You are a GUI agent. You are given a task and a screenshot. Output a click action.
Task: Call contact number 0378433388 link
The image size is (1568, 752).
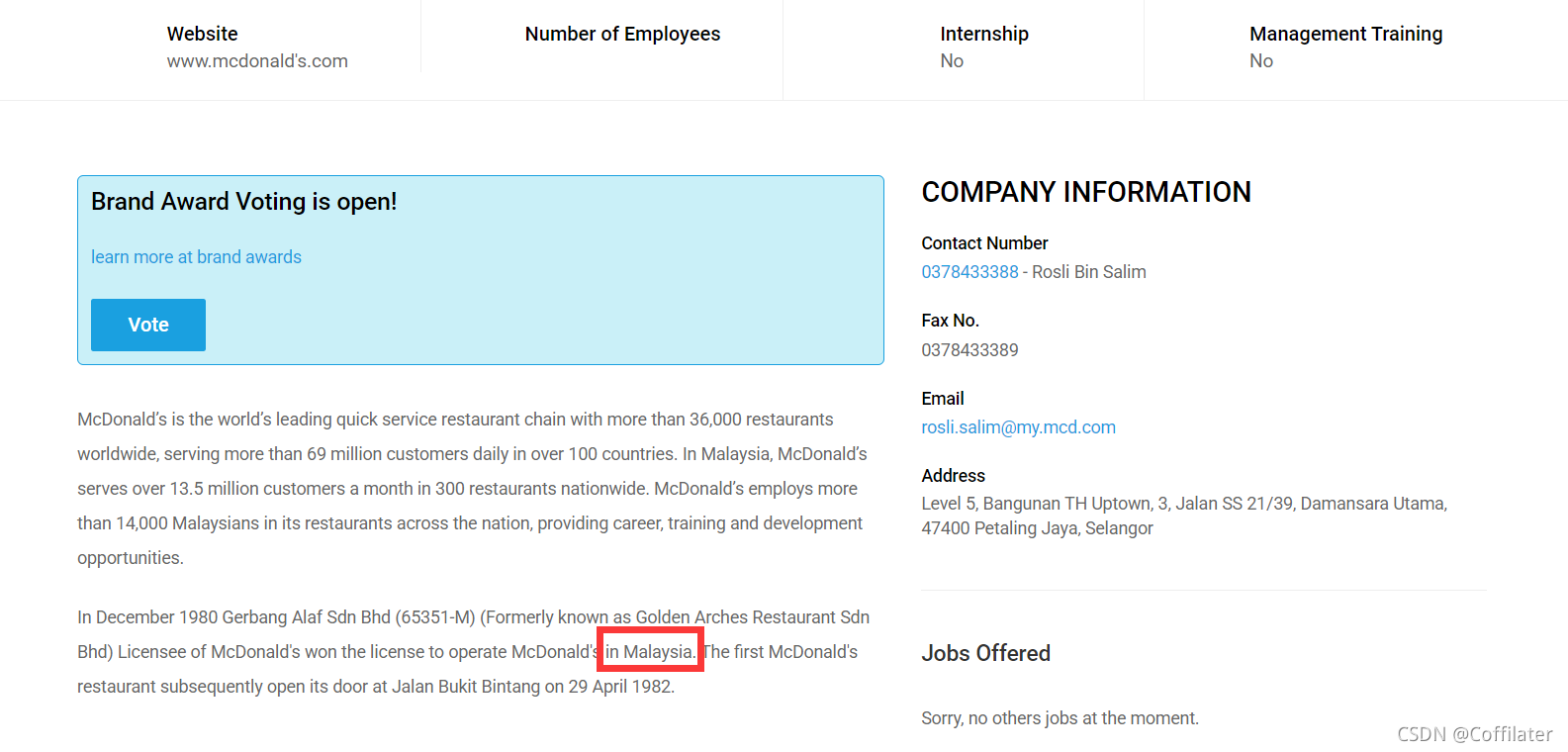969,272
